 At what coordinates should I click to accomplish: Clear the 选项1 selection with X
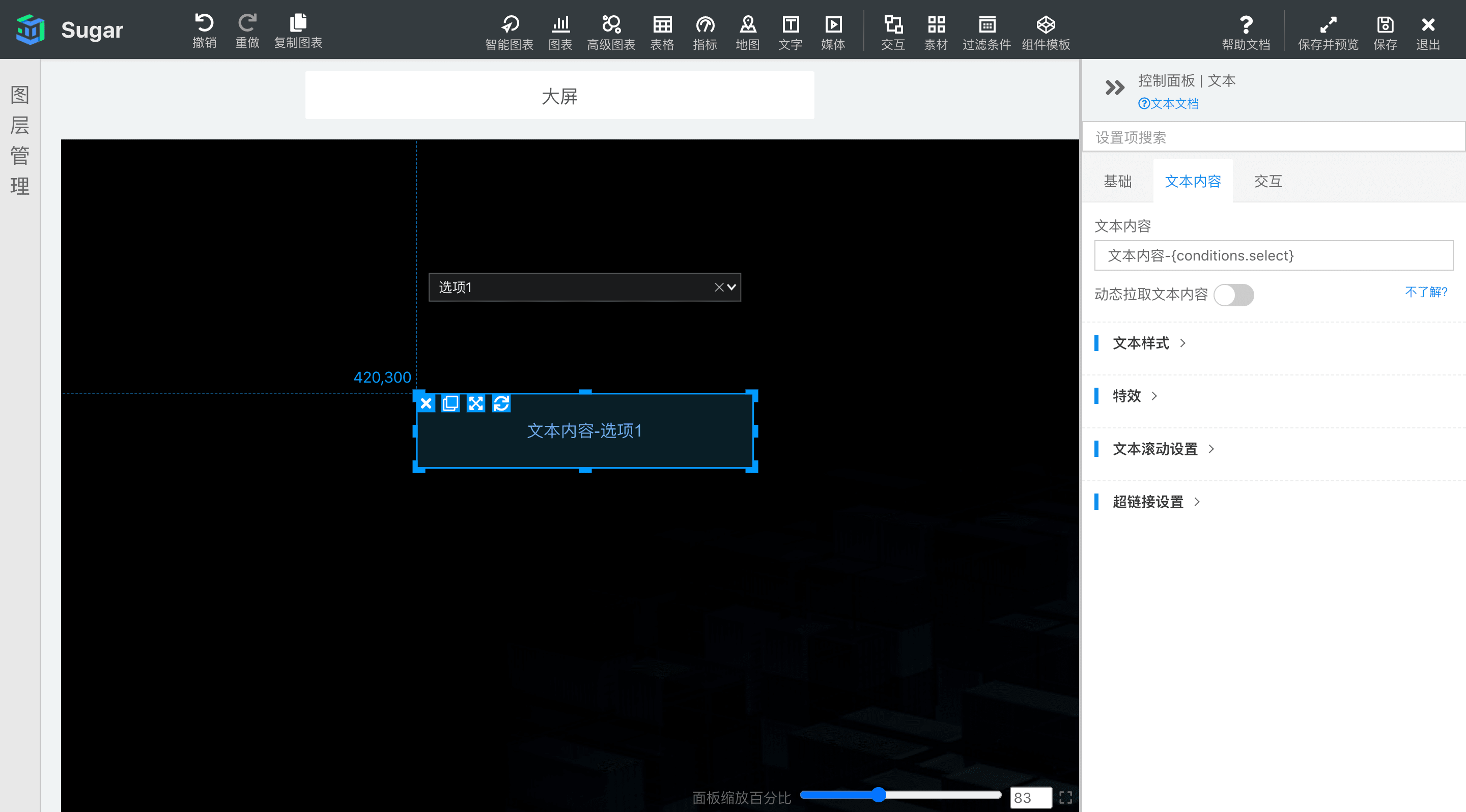pyautogui.click(x=719, y=286)
